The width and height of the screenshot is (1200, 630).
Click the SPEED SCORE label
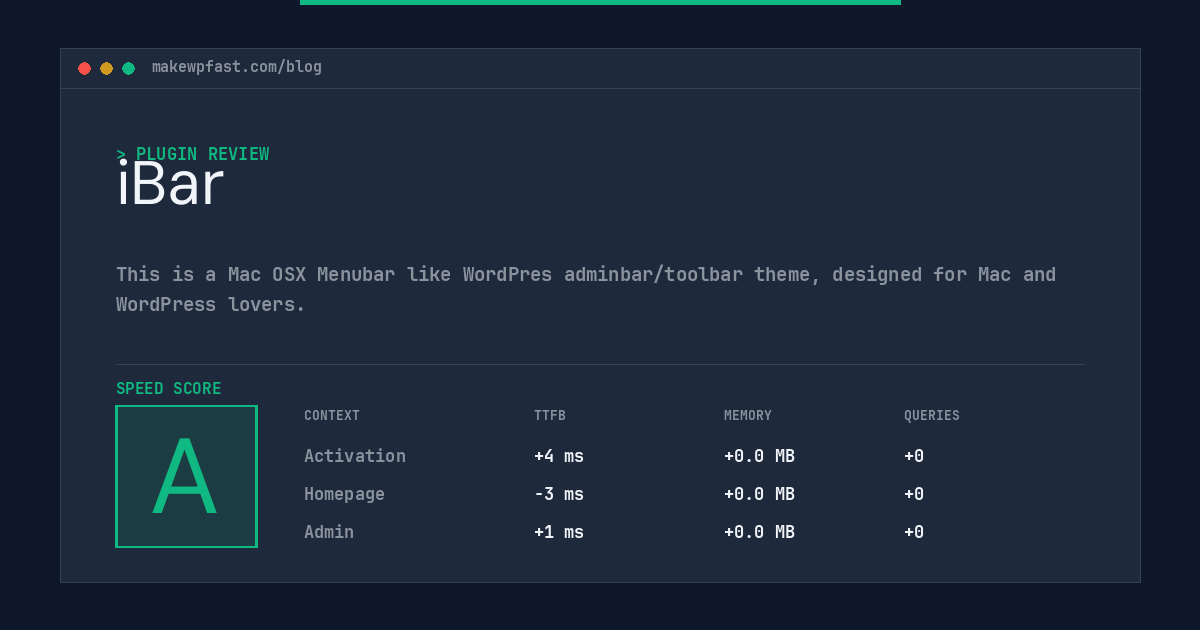point(169,389)
